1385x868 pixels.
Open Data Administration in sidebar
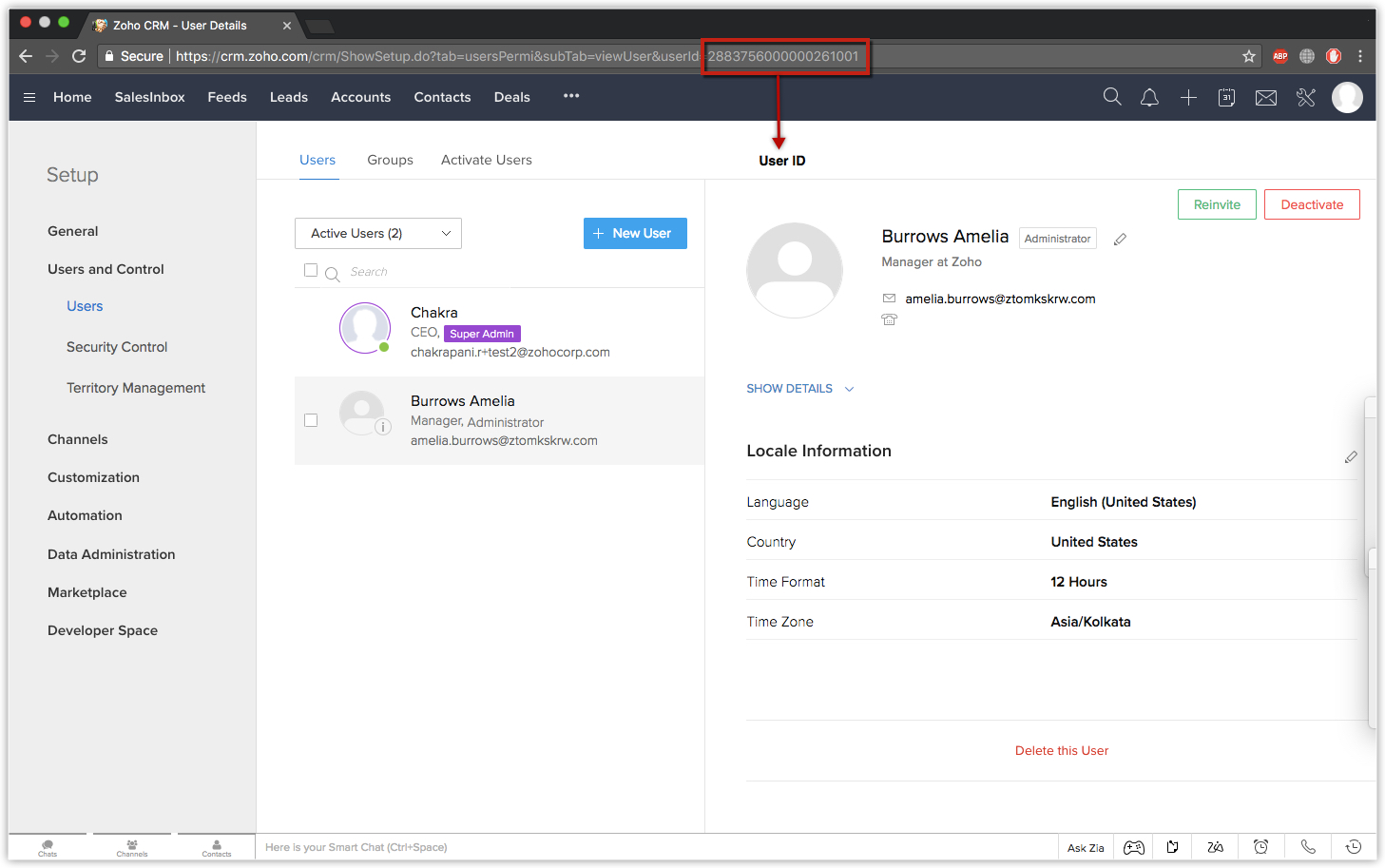[111, 554]
